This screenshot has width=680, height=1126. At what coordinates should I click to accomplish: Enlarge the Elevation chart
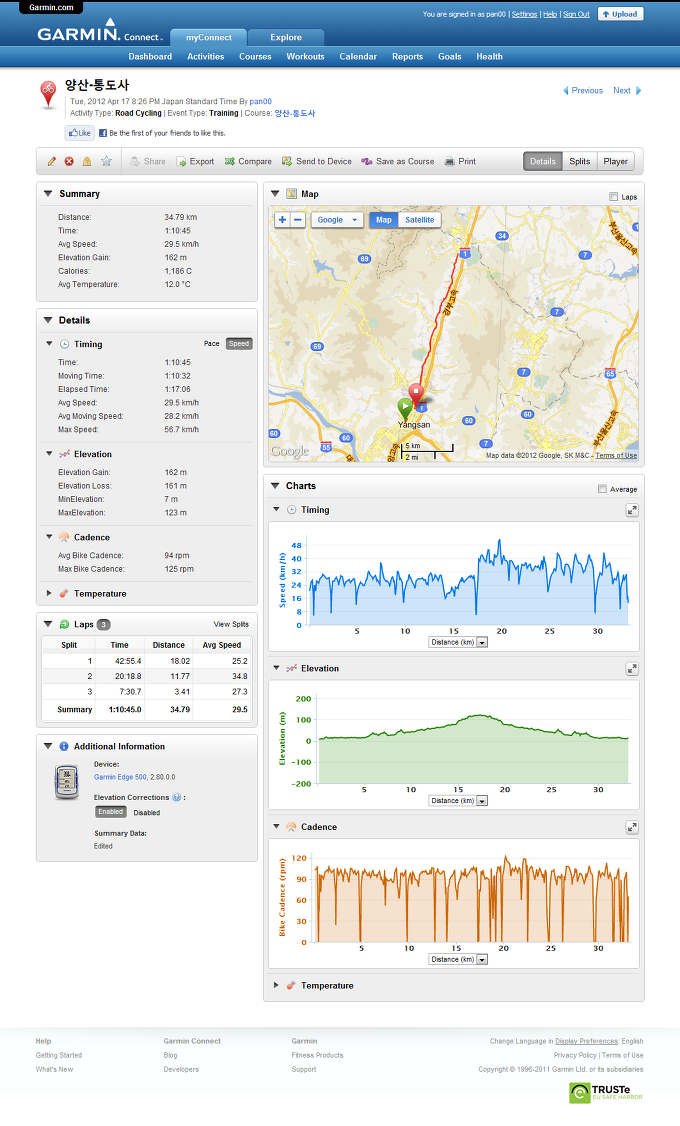coord(632,669)
